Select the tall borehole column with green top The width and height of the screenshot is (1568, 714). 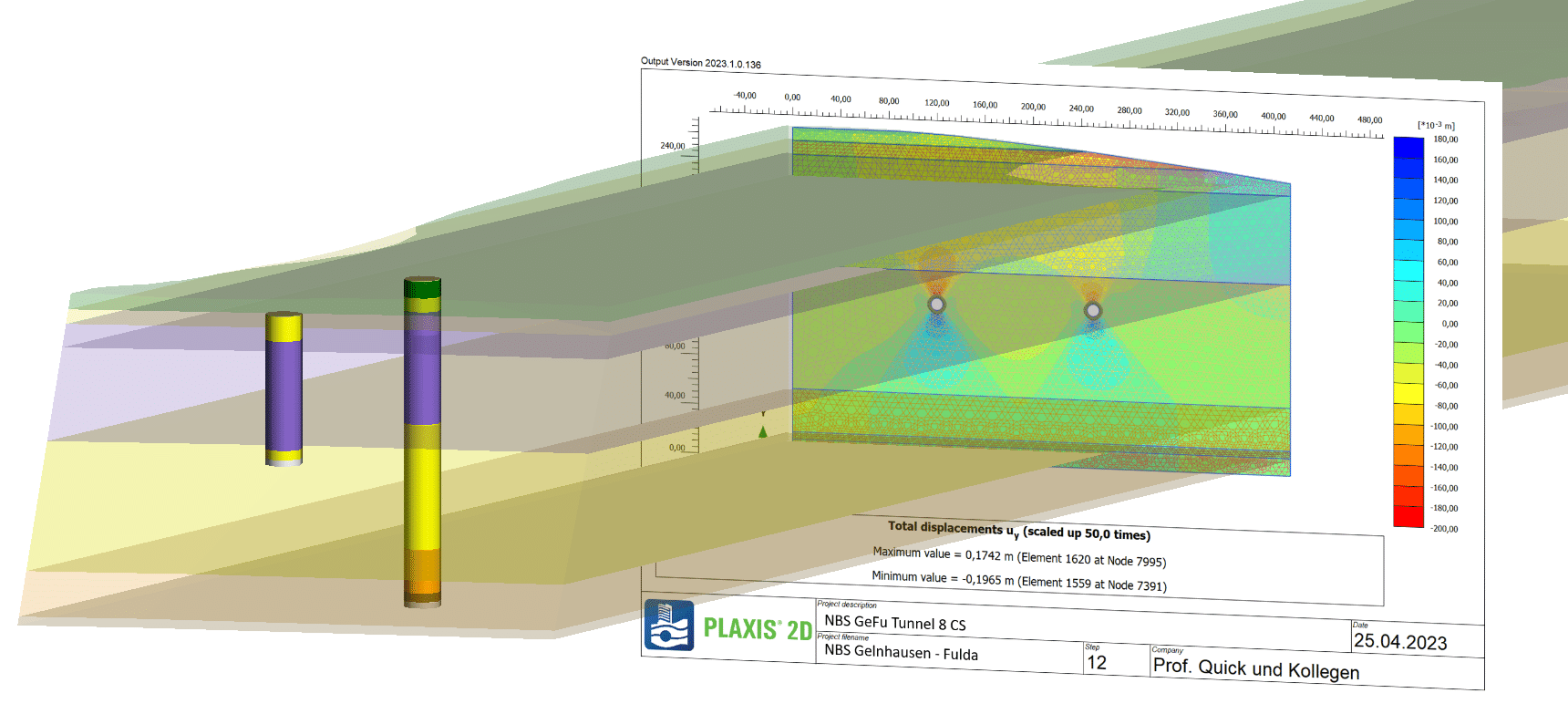[x=422, y=442]
